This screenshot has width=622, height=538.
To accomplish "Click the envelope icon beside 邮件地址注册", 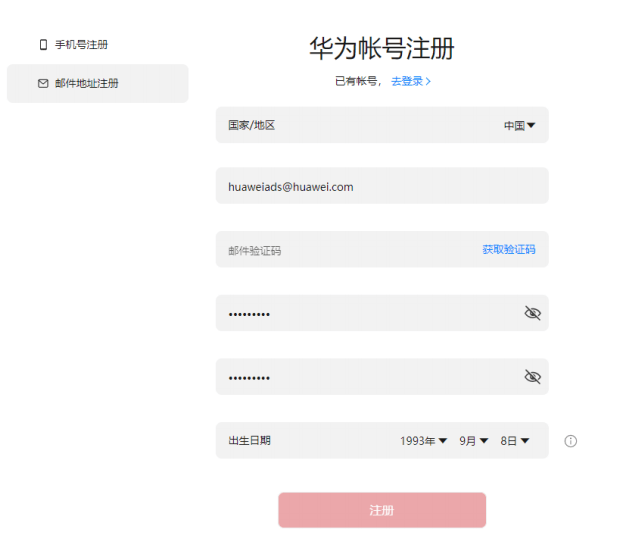I will pyautogui.click(x=43, y=83).
